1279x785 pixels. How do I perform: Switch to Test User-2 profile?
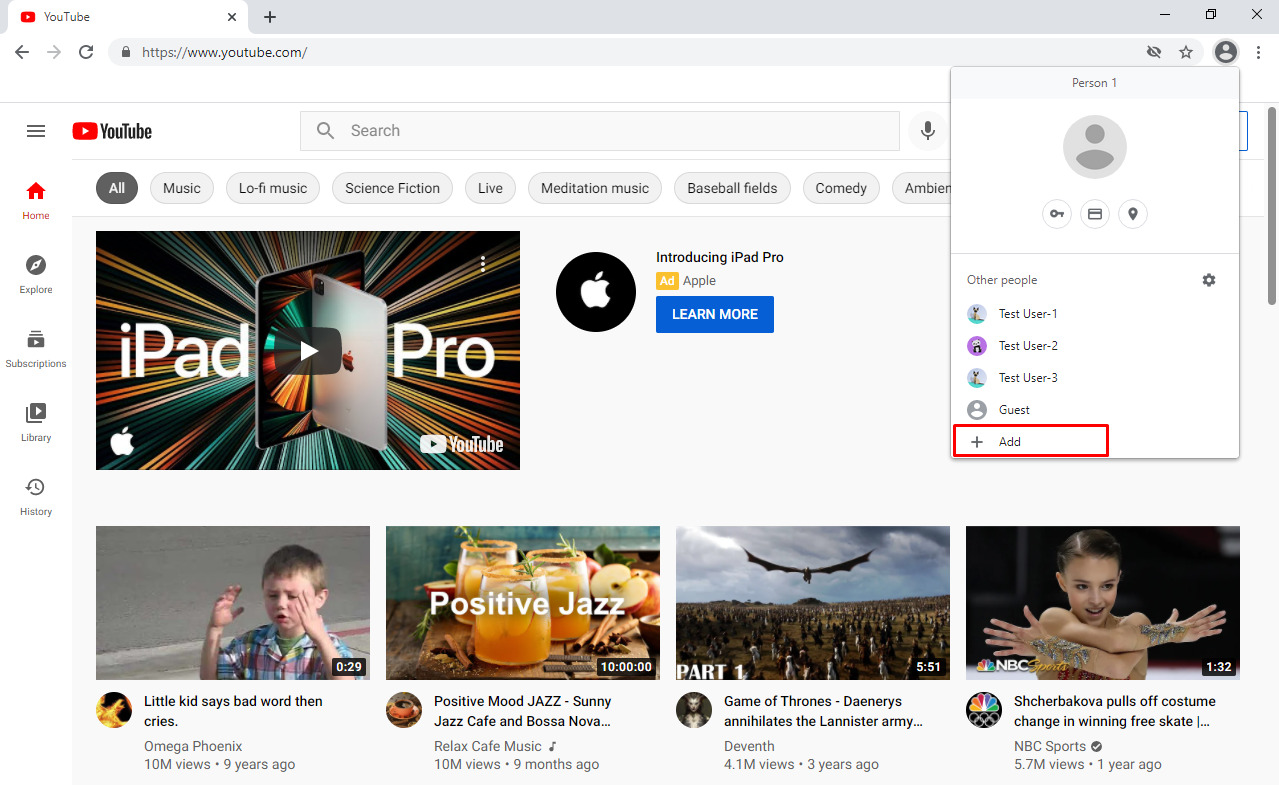[x=1095, y=346]
